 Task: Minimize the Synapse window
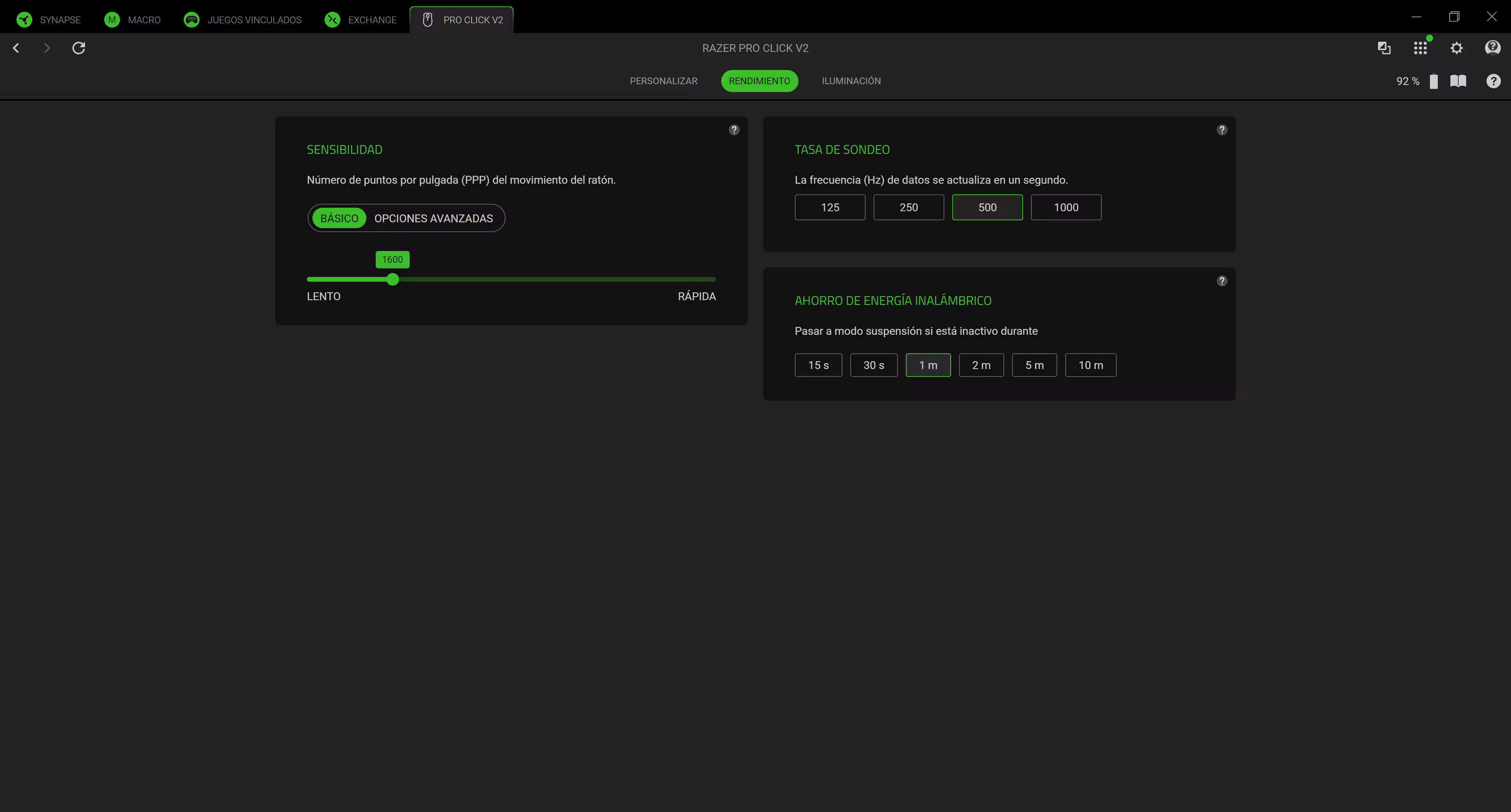click(1417, 17)
